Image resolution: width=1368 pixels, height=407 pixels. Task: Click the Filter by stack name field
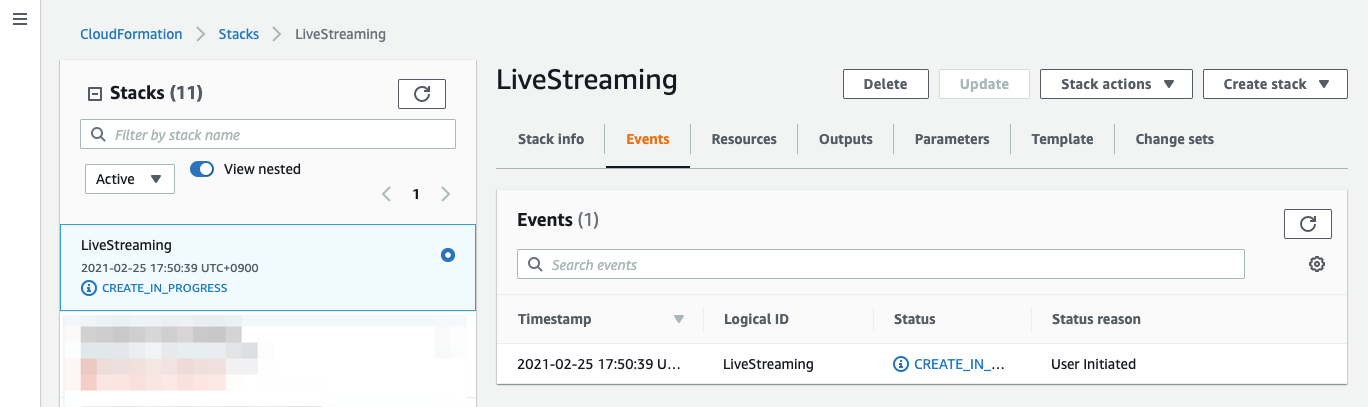268,134
